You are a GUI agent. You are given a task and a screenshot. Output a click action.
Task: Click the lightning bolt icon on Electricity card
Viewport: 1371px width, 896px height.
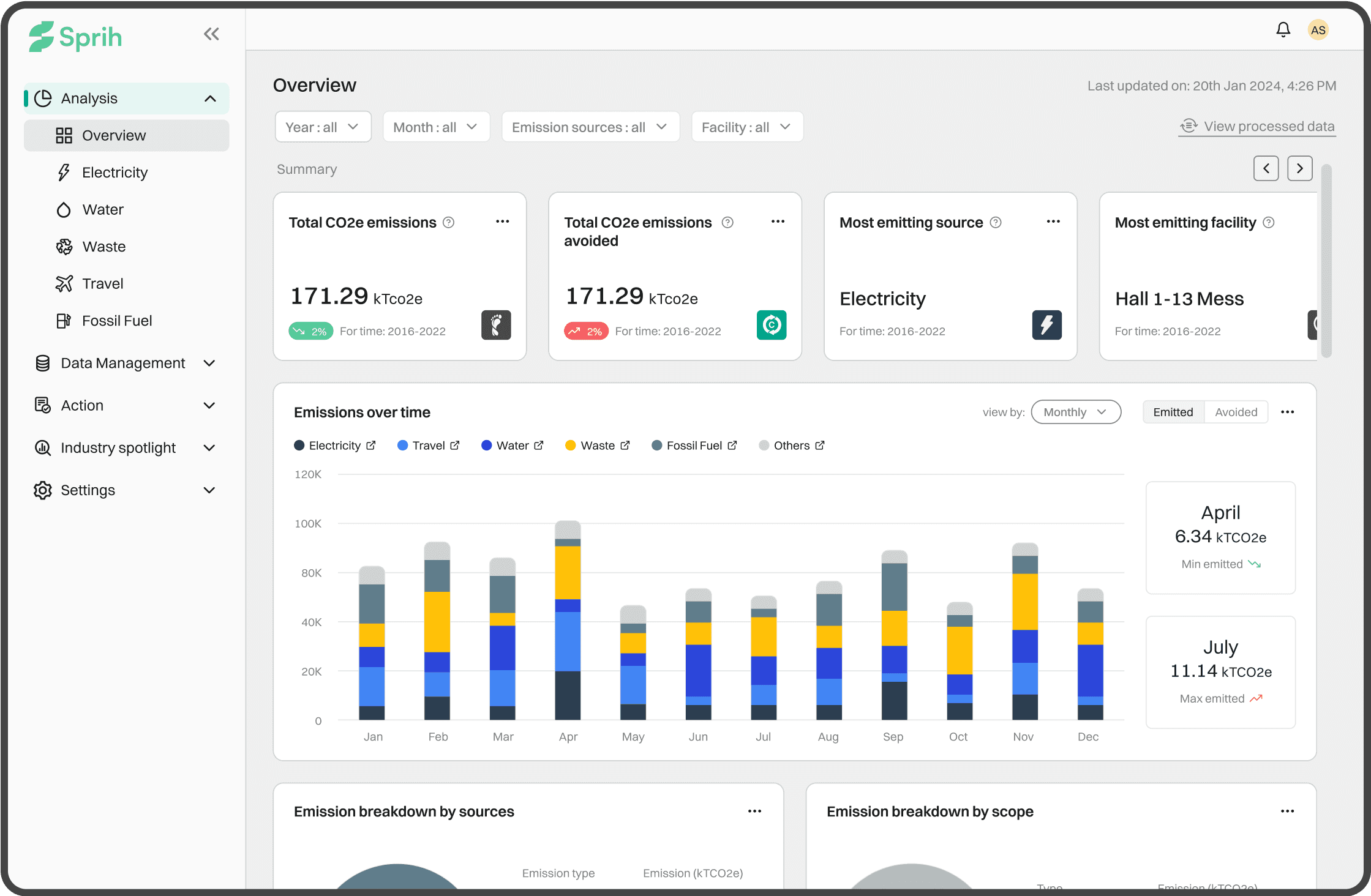(1046, 325)
